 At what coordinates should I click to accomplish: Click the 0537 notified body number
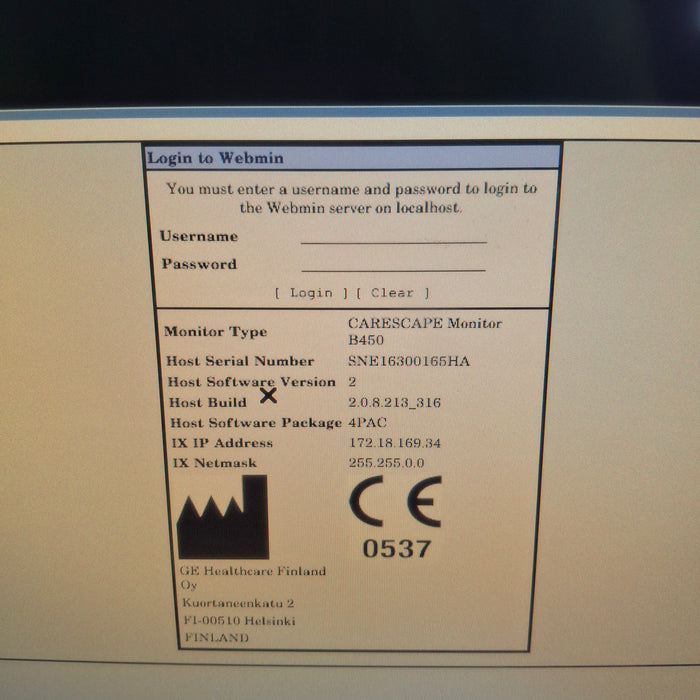coord(397,549)
